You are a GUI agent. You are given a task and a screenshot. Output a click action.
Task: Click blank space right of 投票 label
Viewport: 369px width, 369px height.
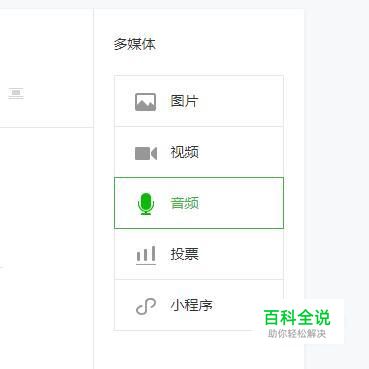pos(240,254)
